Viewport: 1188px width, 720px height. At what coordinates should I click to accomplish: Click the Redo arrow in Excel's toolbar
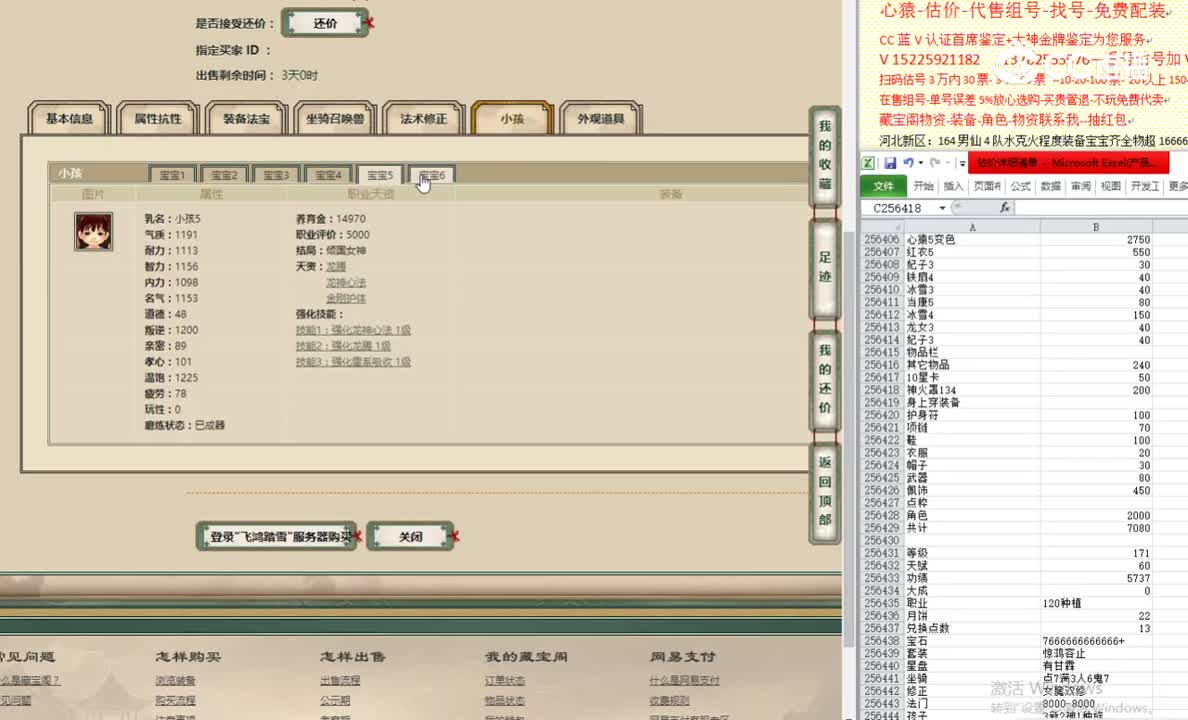pos(935,163)
